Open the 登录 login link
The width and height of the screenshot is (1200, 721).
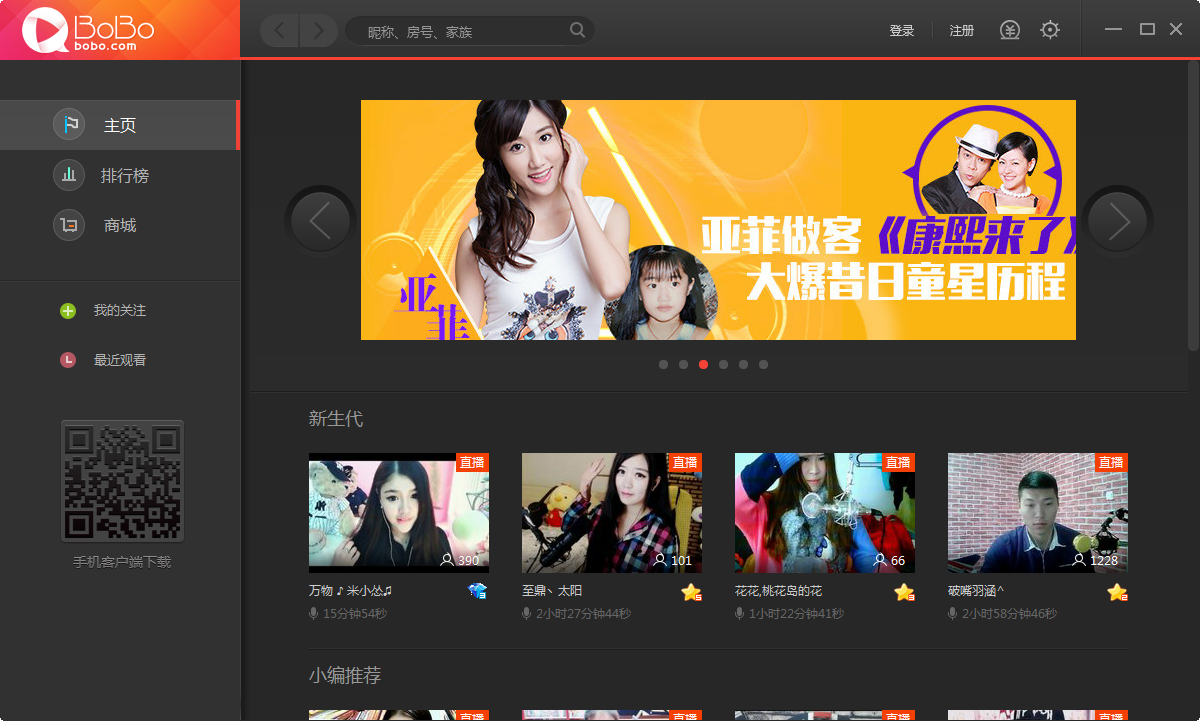pyautogui.click(x=902, y=31)
